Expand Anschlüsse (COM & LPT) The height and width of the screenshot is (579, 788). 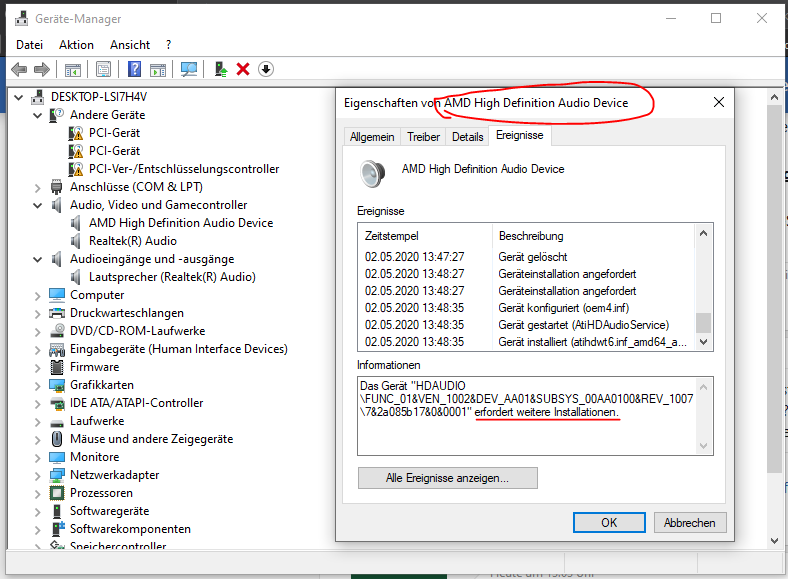coord(37,187)
